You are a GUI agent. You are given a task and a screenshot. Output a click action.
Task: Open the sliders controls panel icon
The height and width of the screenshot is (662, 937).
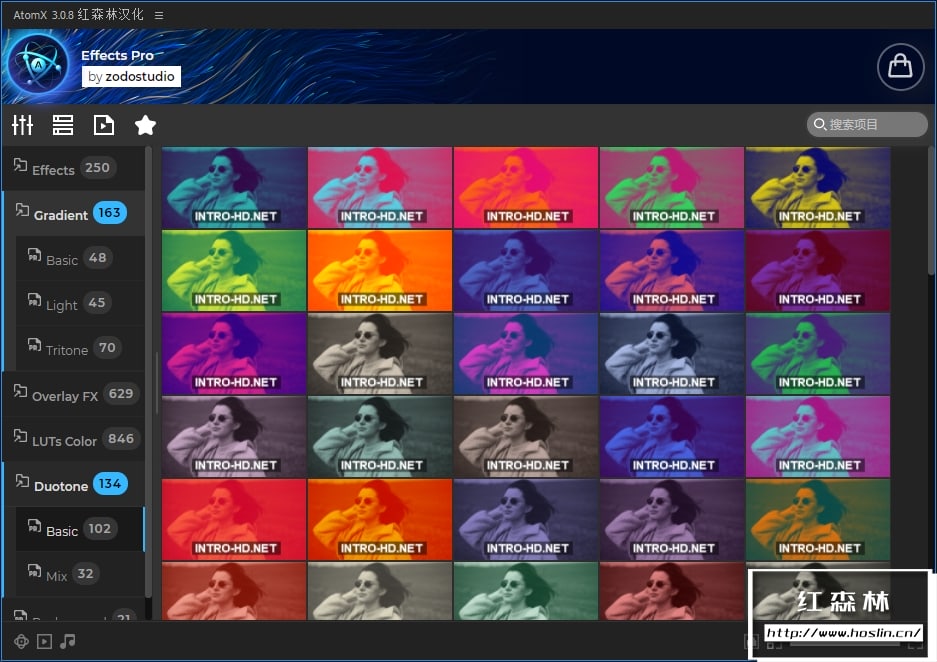point(23,125)
